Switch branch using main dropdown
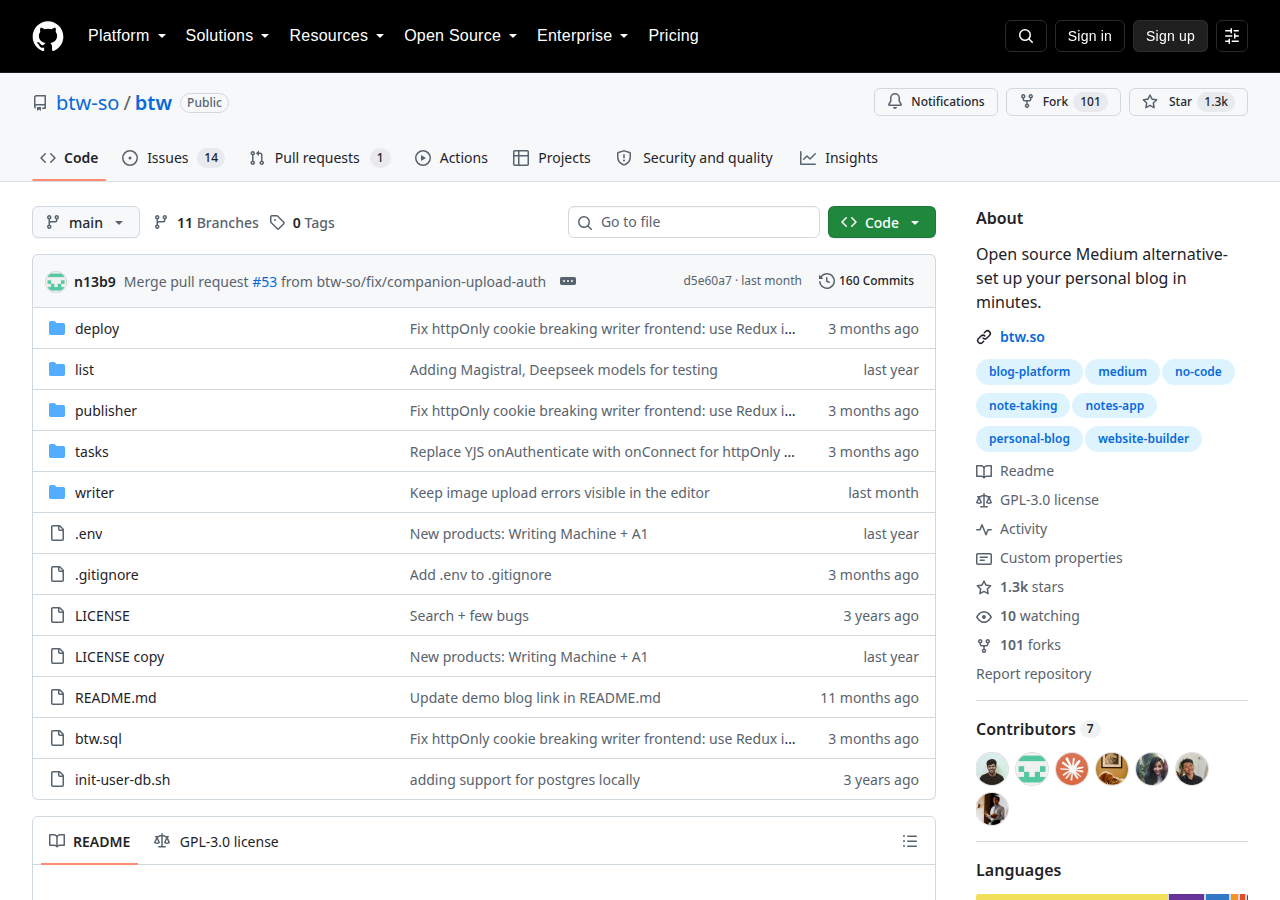The image size is (1280, 900). 86,222
